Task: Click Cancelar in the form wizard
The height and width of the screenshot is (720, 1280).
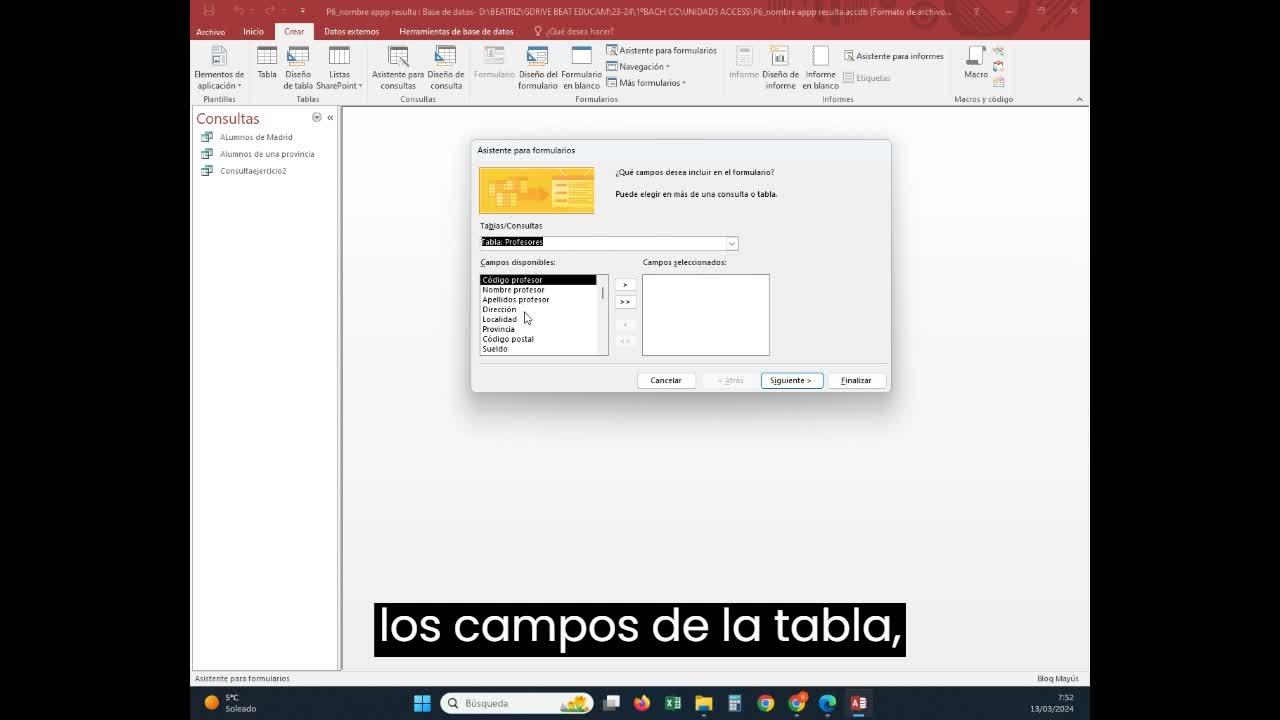Action: (x=666, y=381)
